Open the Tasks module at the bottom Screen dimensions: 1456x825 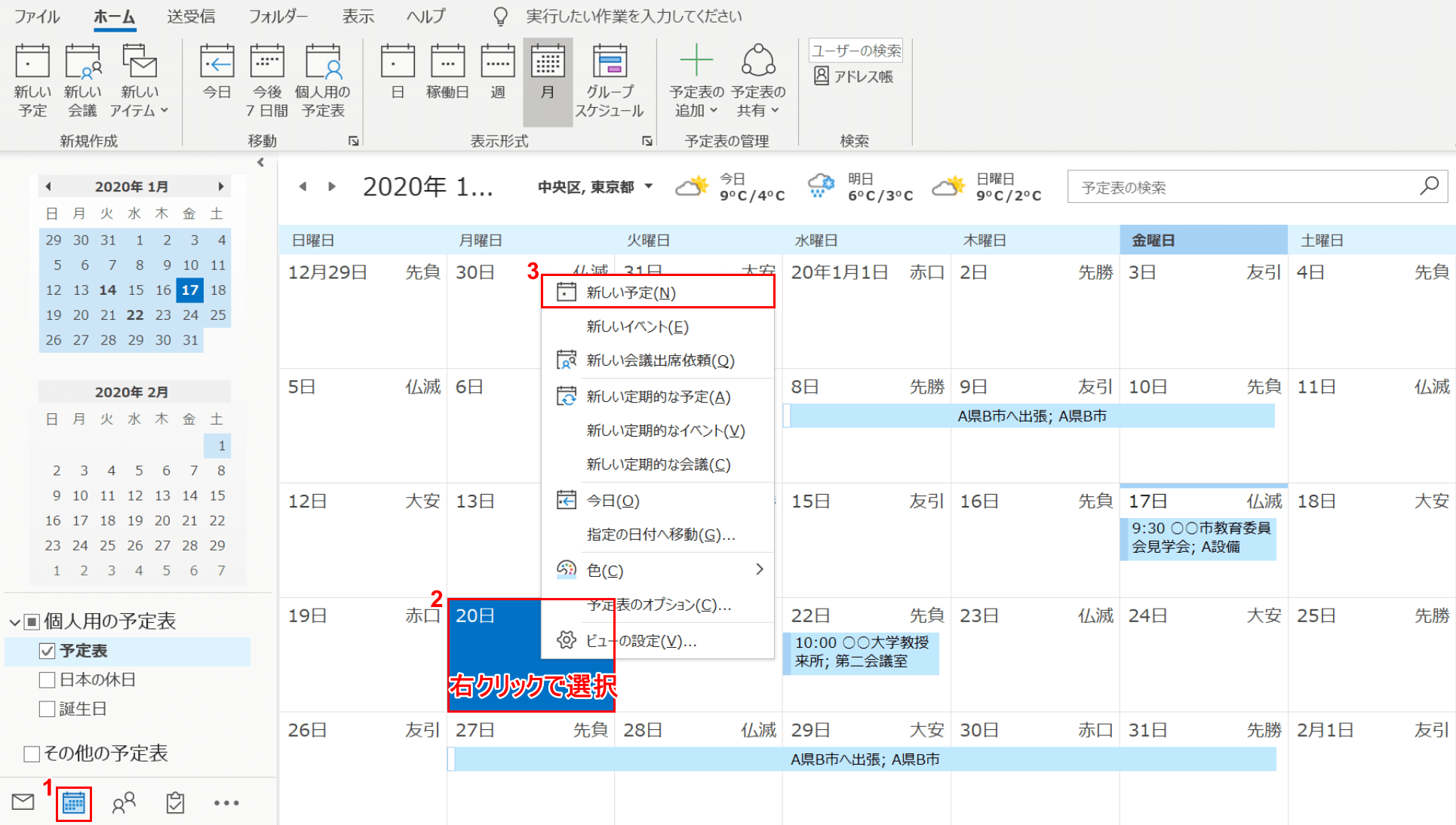click(174, 802)
